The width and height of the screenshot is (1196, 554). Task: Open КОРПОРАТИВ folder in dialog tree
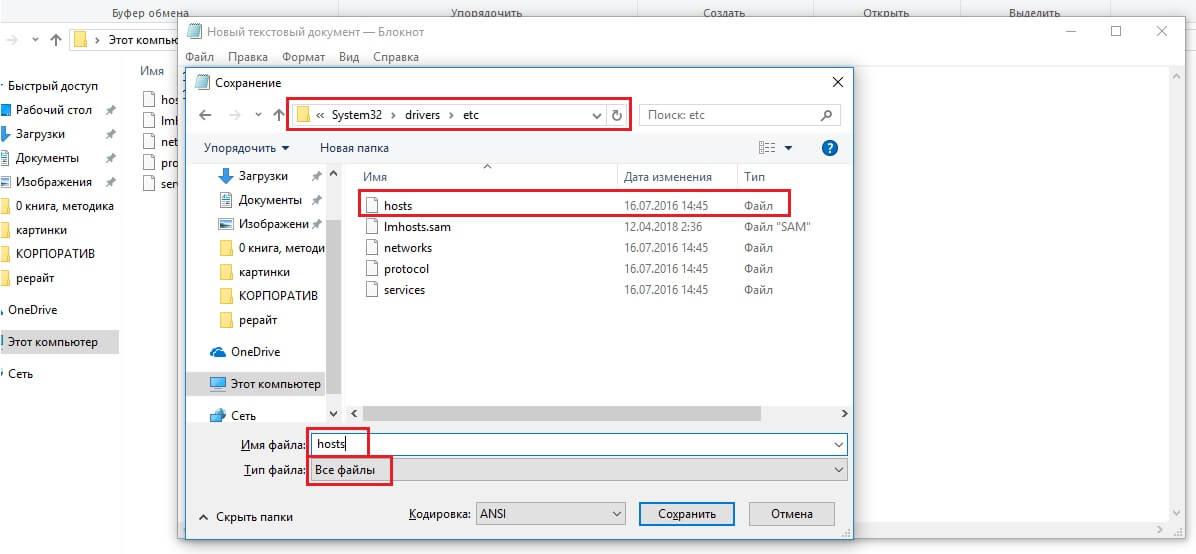278,295
